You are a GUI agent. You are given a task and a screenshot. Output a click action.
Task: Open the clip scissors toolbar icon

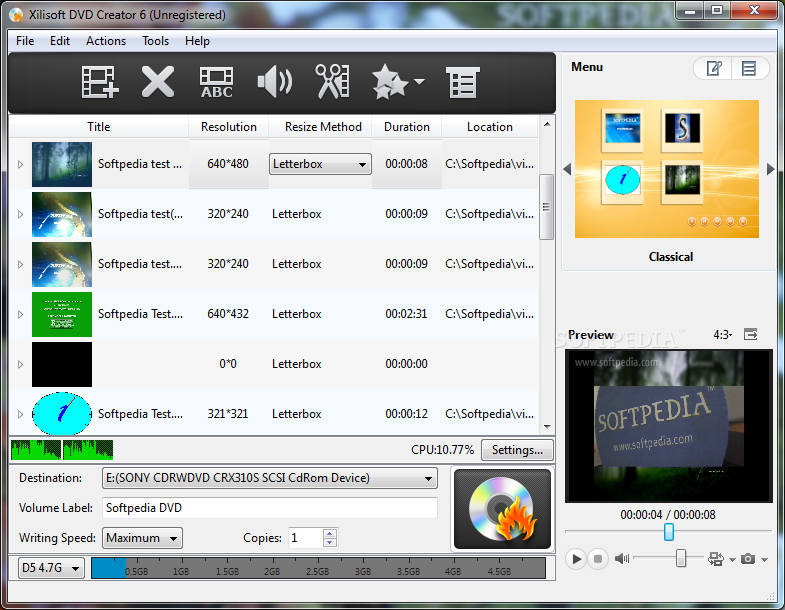(332, 81)
